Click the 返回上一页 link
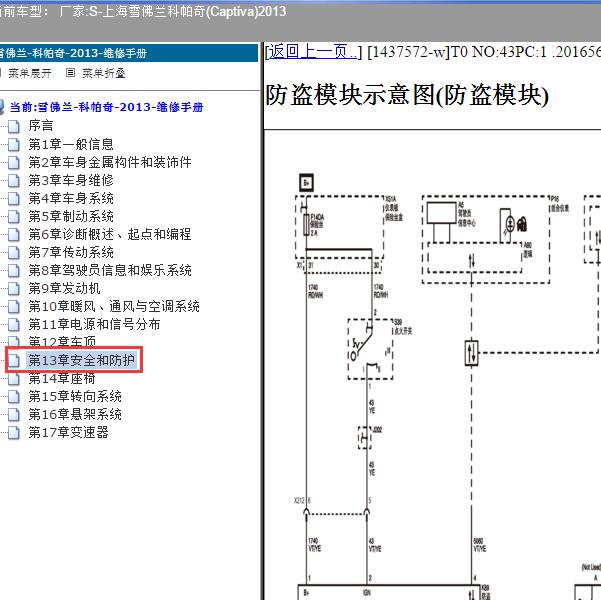This screenshot has height=600, width=601. tap(313, 52)
